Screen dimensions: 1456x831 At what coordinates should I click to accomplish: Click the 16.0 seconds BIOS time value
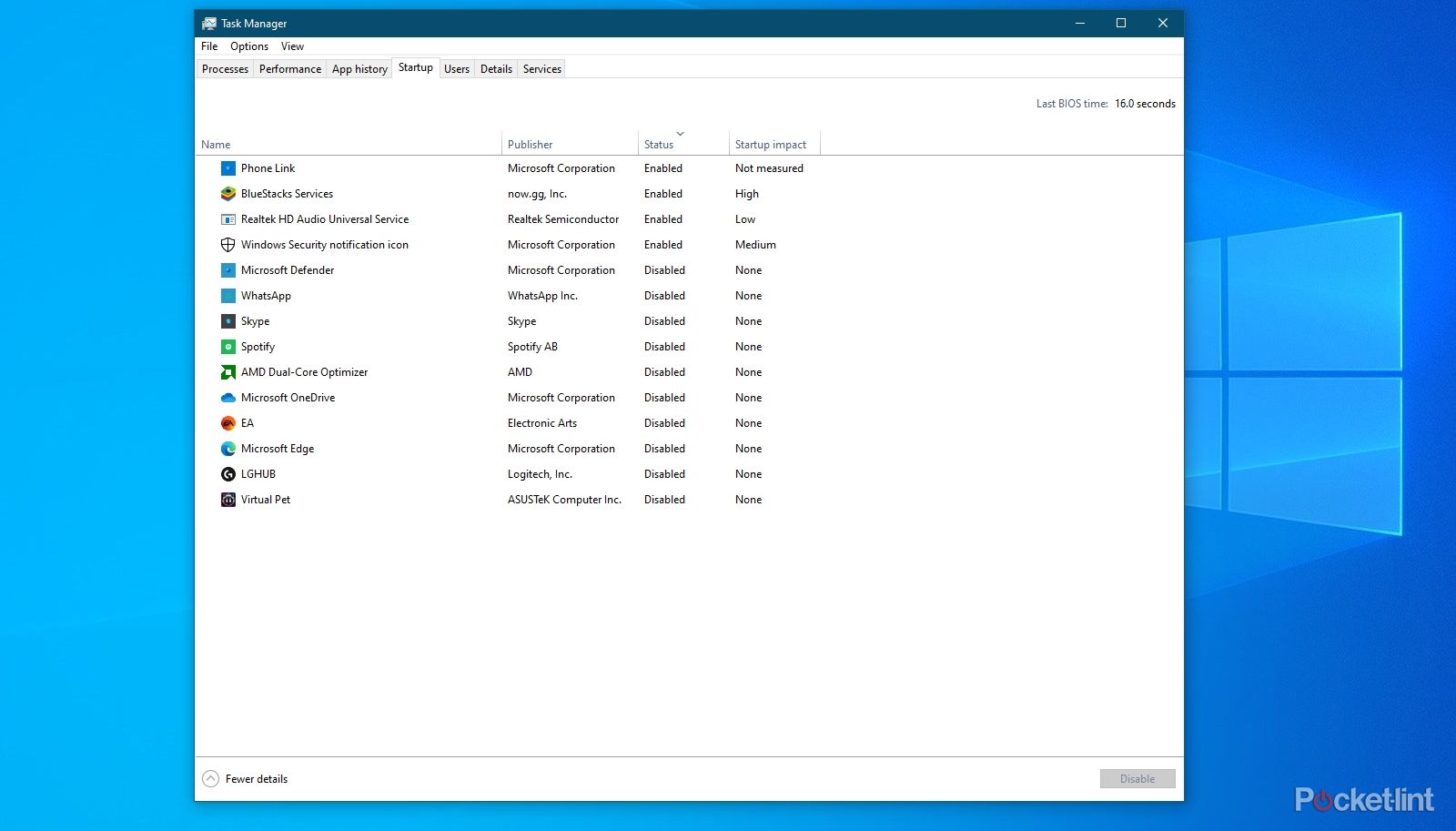[1145, 104]
